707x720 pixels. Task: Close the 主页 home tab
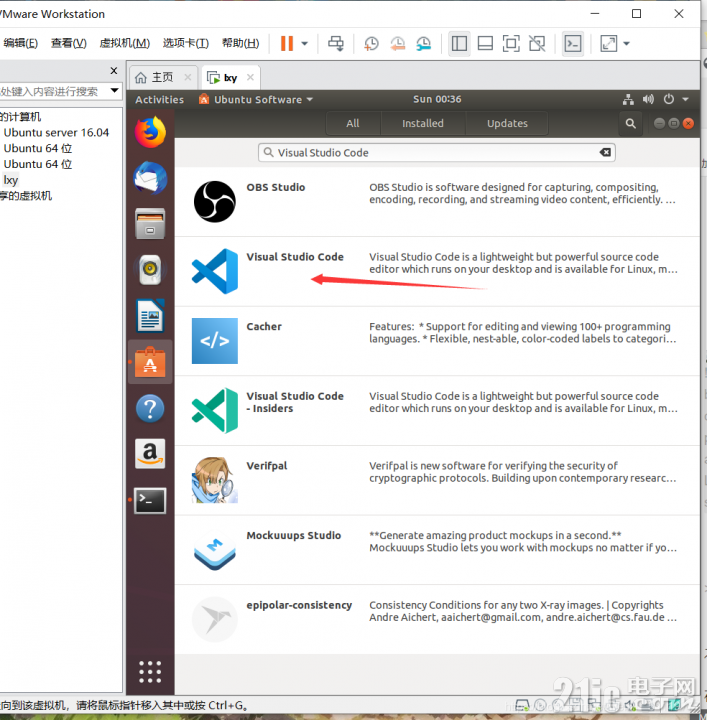pyautogui.click(x=188, y=77)
